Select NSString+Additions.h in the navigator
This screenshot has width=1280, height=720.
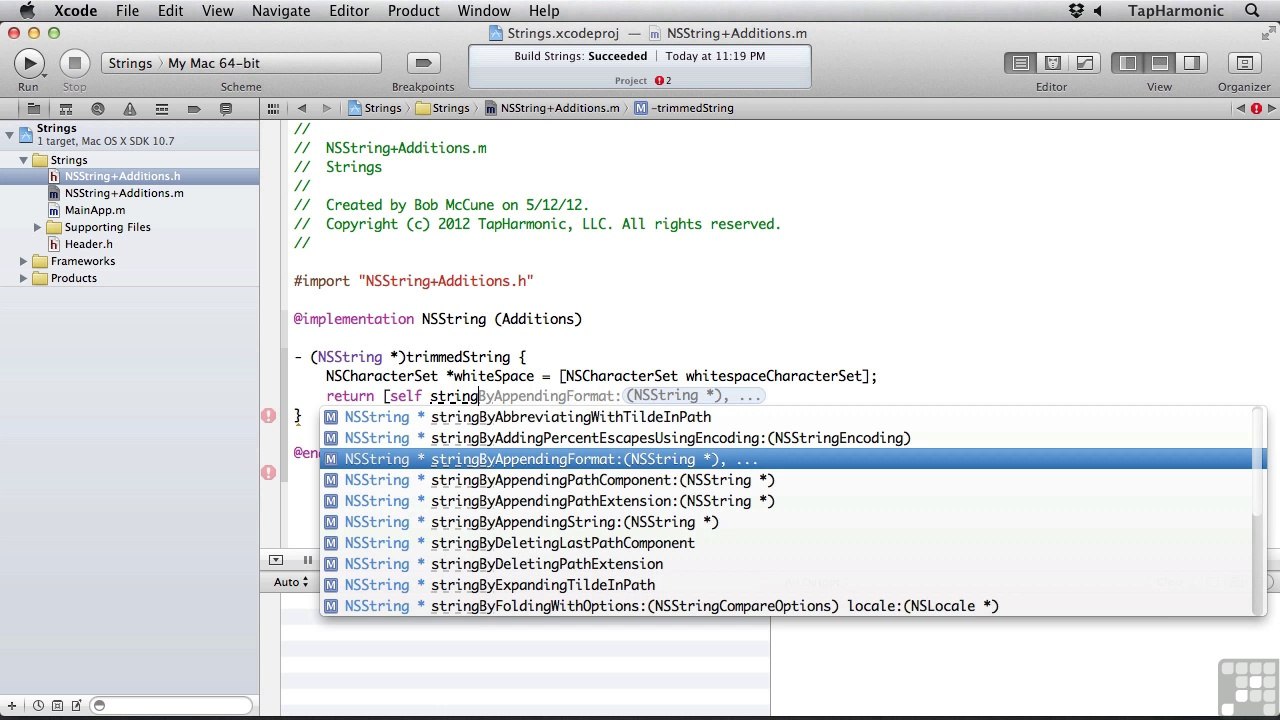coord(130,176)
